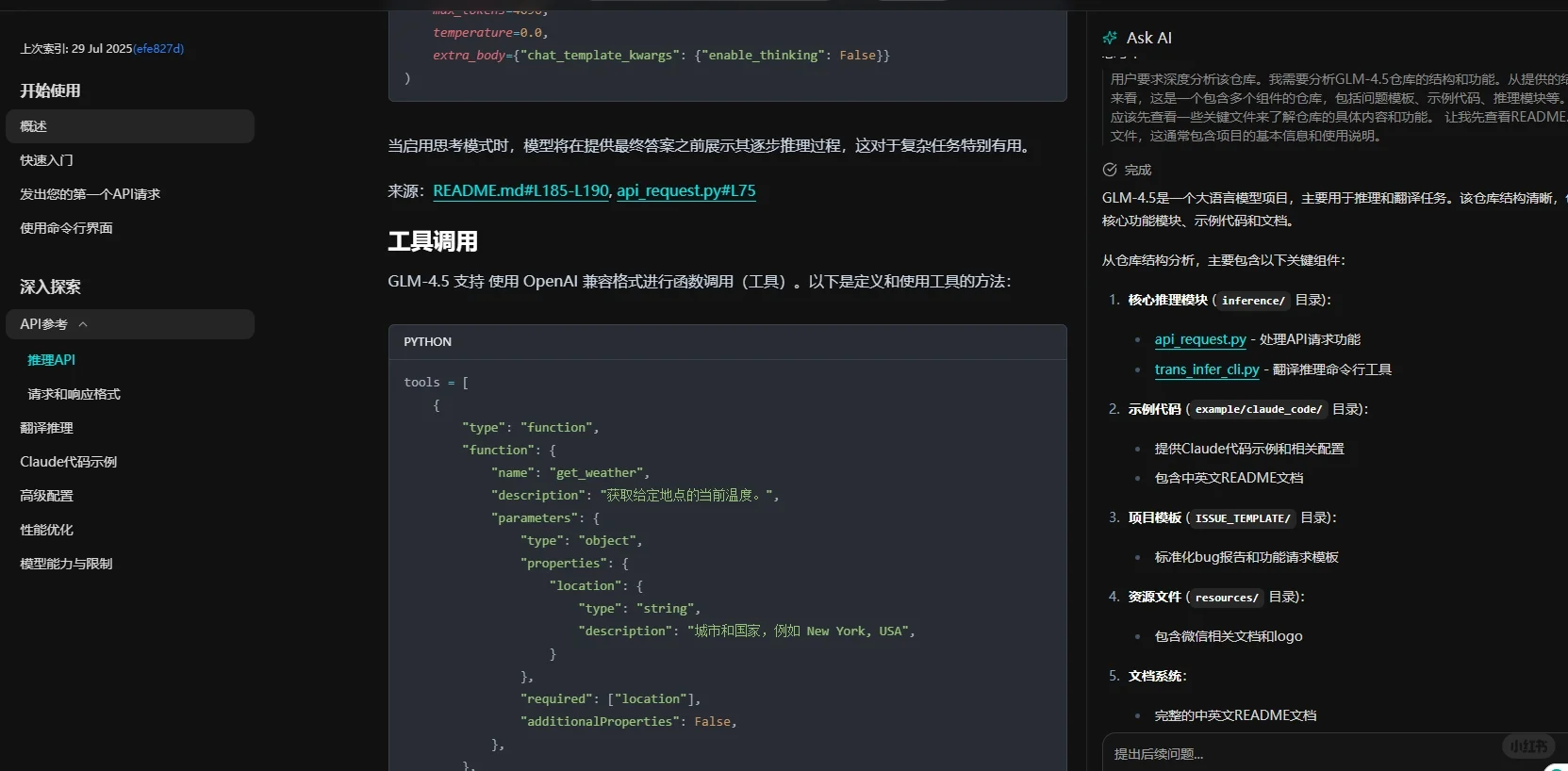Click 标准化bug报告和功能请求模板 bullet
The height and width of the screenshot is (771, 1568).
tap(1246, 558)
